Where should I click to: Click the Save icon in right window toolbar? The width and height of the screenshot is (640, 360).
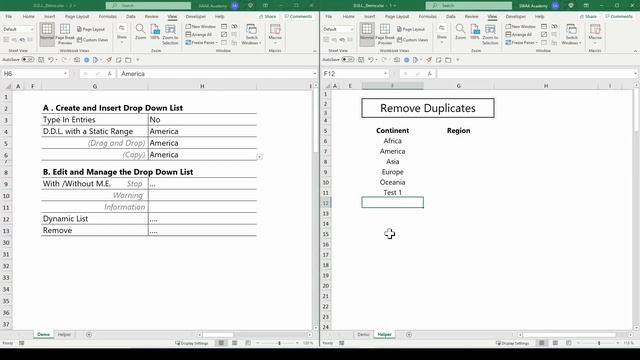tap(361, 60)
